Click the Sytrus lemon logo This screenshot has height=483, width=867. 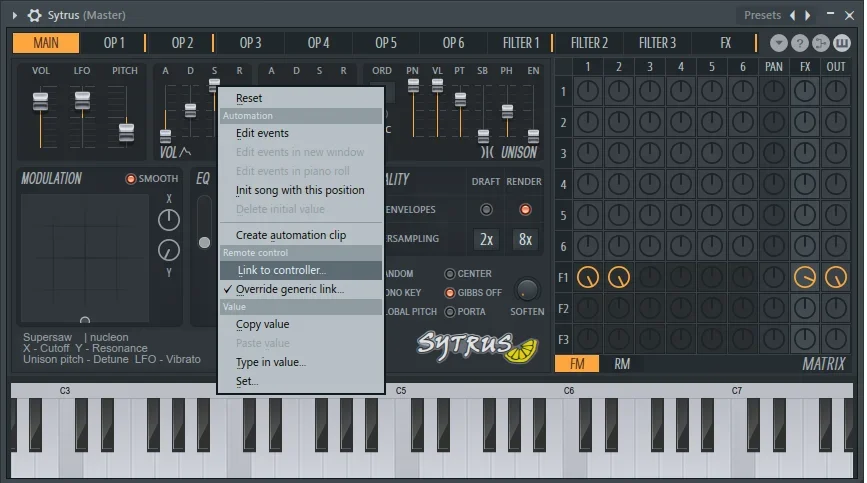tap(477, 345)
